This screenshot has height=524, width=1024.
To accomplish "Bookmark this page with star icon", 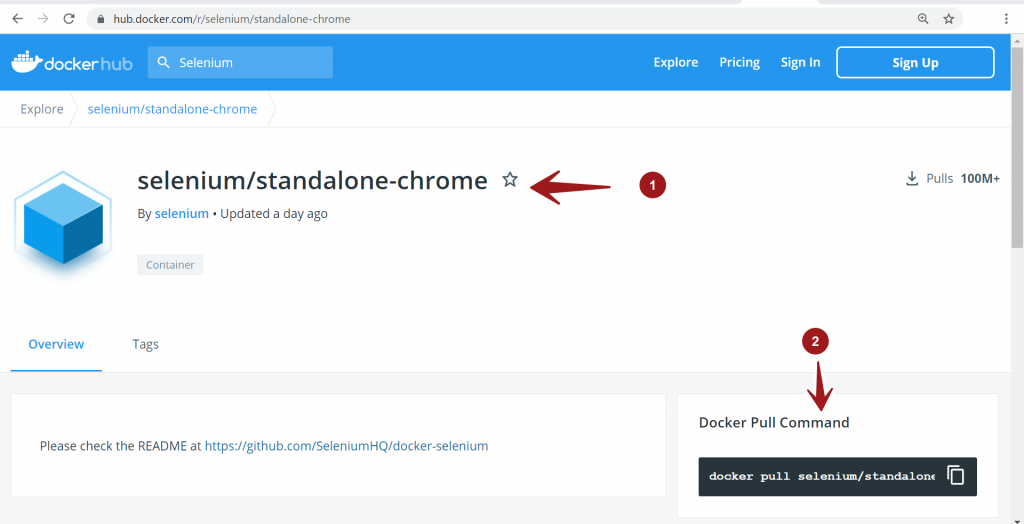I will click(x=949, y=19).
